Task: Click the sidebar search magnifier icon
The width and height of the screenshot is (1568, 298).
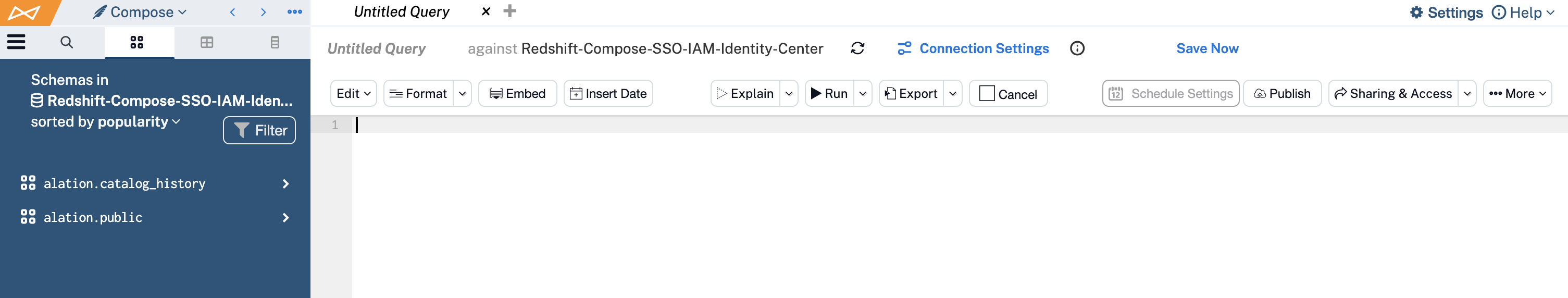Action: [67, 42]
